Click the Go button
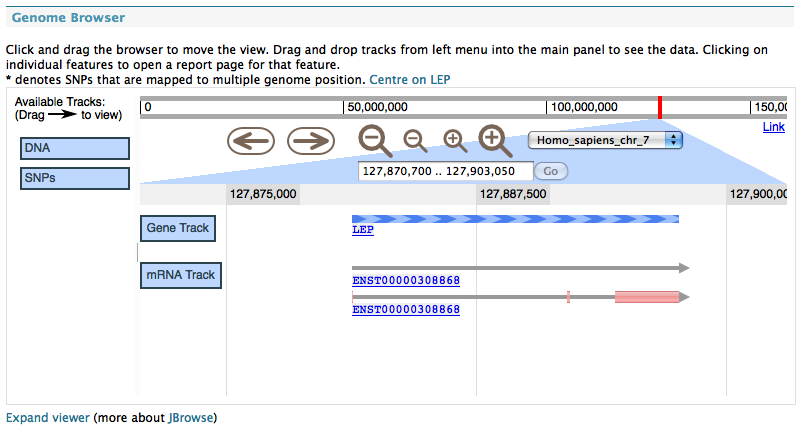The height and width of the screenshot is (429, 803). pos(551,171)
